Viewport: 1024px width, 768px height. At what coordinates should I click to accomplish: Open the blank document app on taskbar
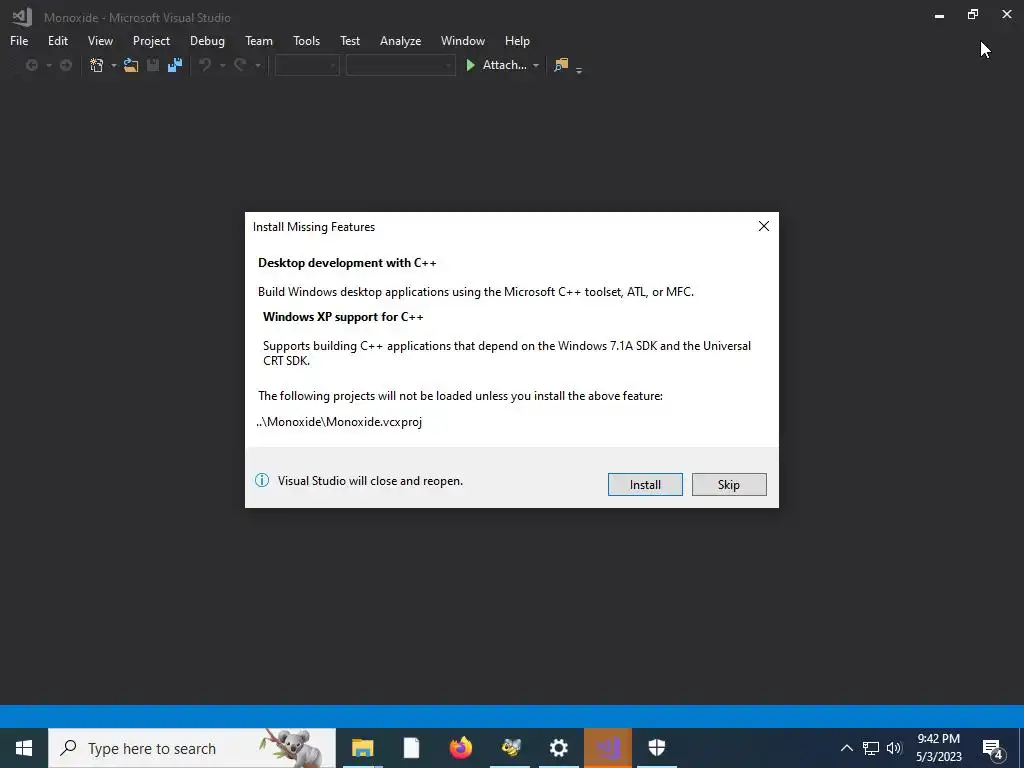tap(411, 748)
